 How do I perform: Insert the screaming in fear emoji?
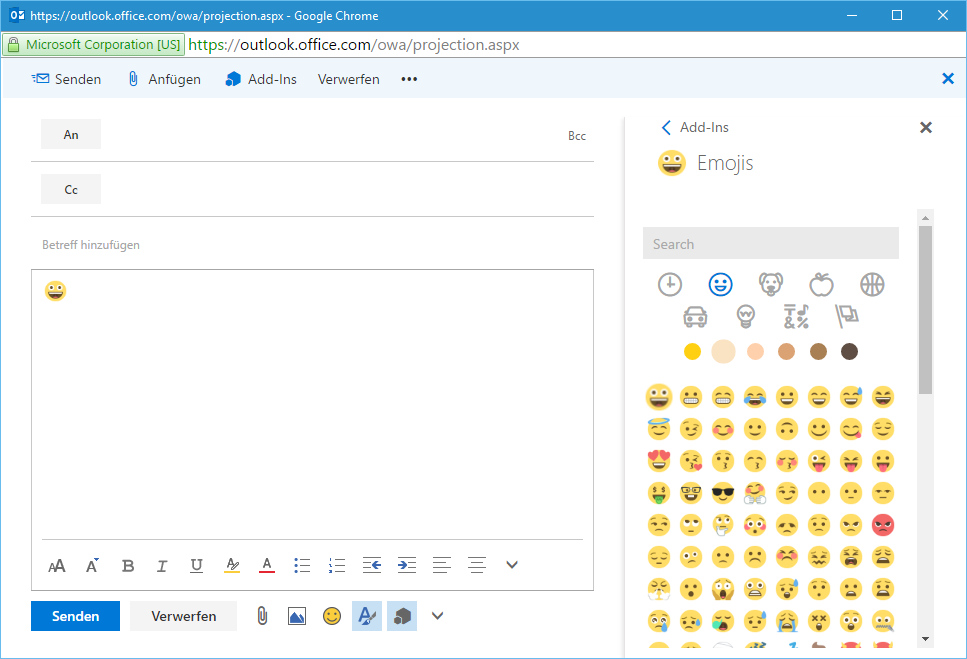(x=723, y=589)
